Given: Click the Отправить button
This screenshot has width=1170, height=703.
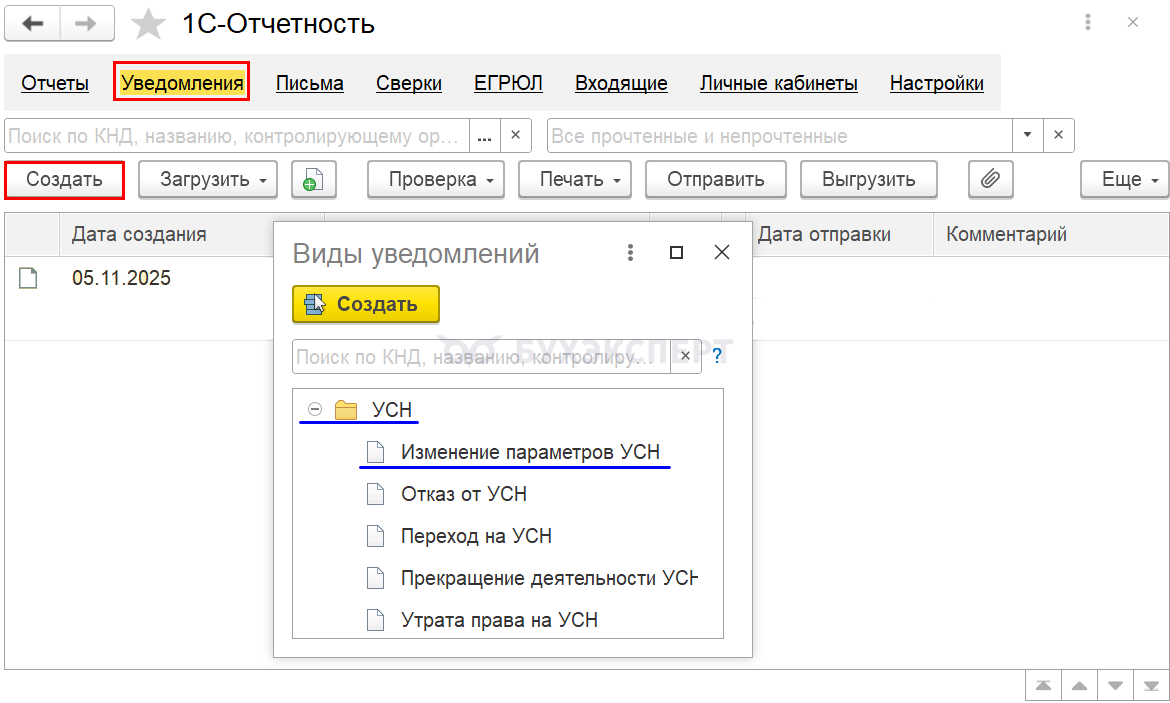Looking at the screenshot, I should [x=716, y=180].
